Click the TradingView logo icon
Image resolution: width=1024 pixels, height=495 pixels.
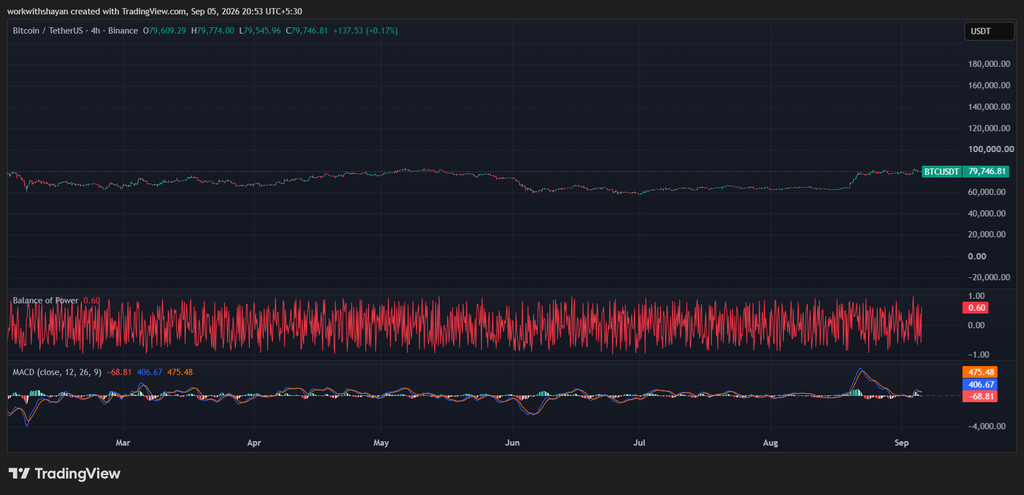(x=18, y=473)
